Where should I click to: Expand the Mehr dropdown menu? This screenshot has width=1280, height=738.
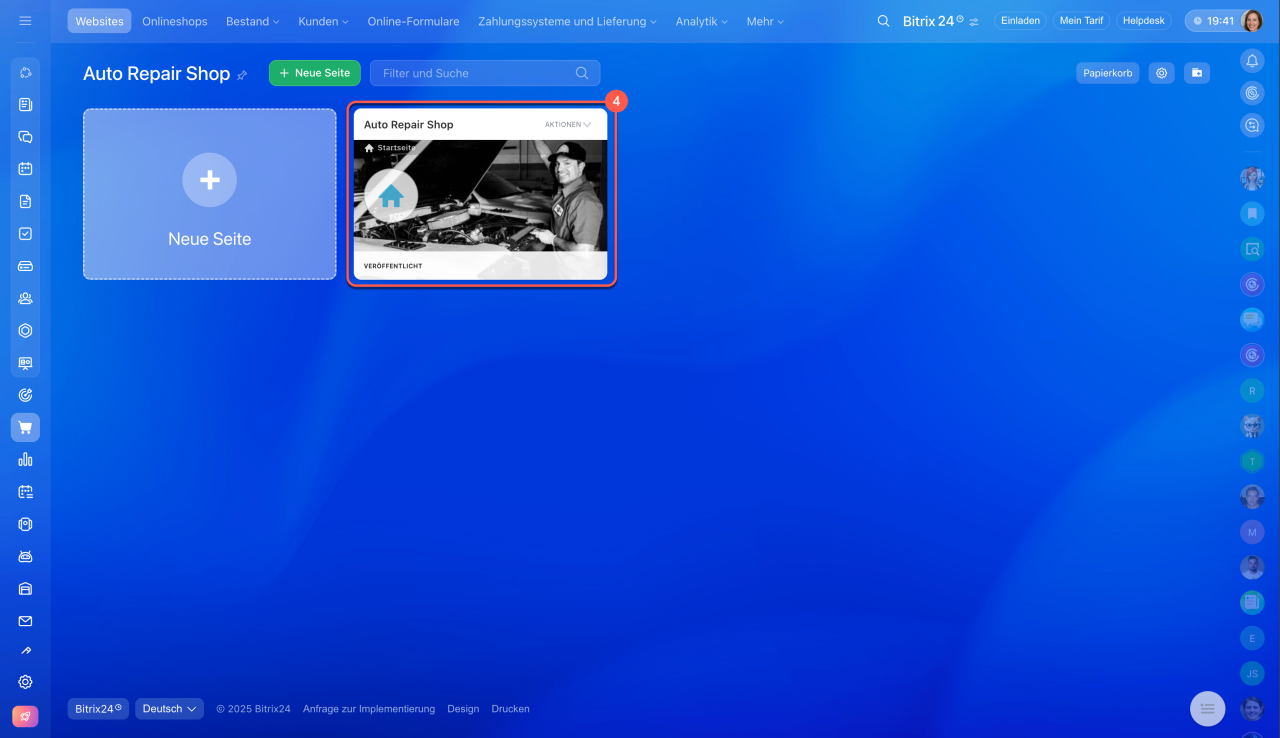click(x=765, y=21)
